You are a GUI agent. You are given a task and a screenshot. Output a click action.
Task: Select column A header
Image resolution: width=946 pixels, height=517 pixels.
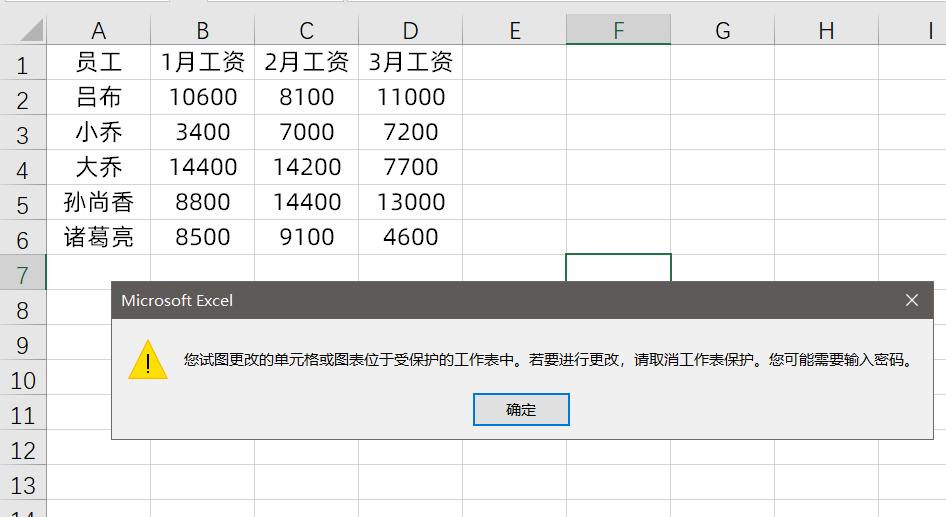[x=99, y=30]
